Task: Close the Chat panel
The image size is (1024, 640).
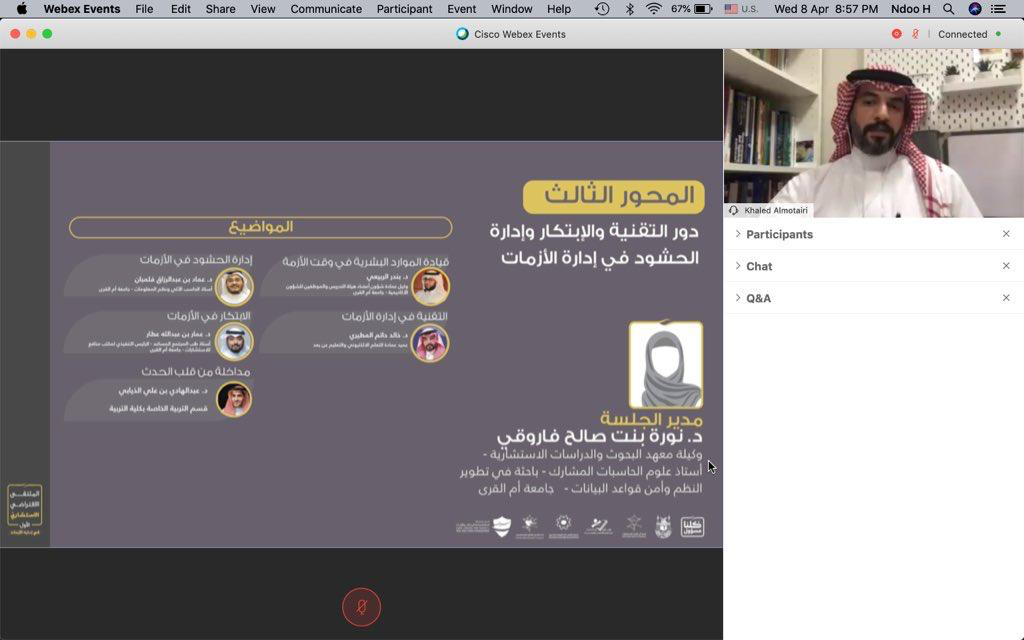Action: pos(1006,266)
